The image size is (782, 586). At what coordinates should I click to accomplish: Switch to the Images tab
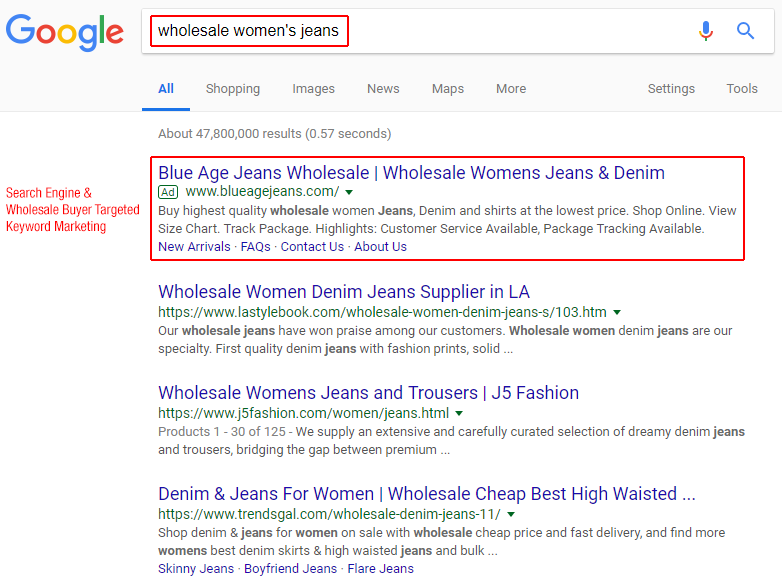pyautogui.click(x=313, y=89)
